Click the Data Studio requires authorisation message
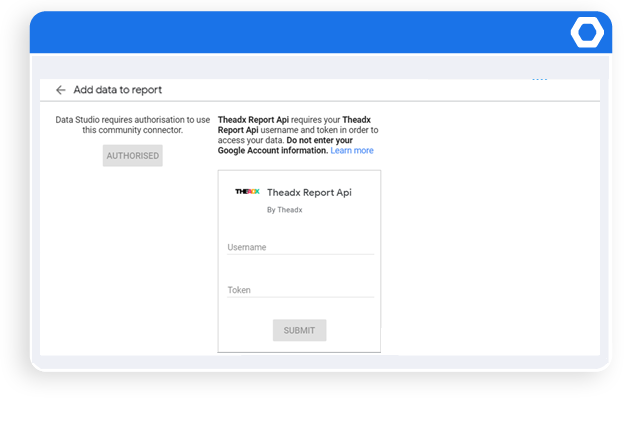Viewport: 642px width, 421px height. pyautogui.click(x=133, y=125)
